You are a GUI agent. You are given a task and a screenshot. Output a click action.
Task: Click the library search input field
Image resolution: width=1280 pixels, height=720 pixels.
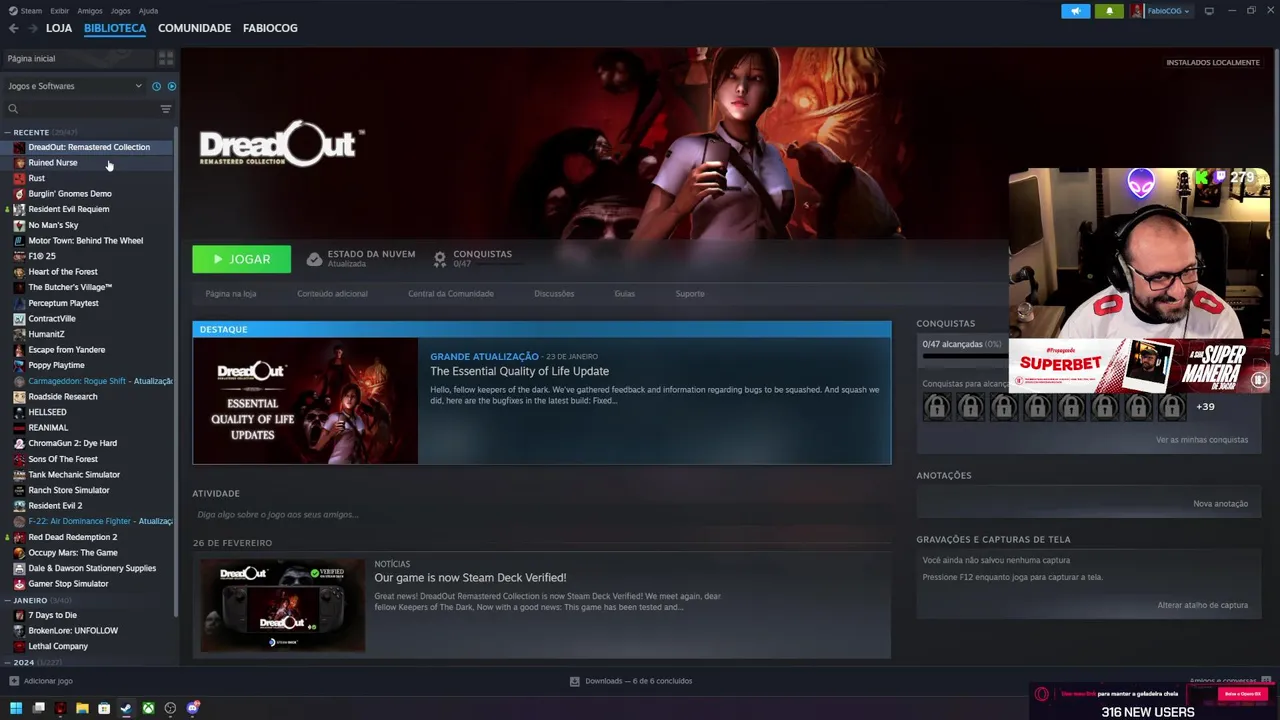(88, 109)
